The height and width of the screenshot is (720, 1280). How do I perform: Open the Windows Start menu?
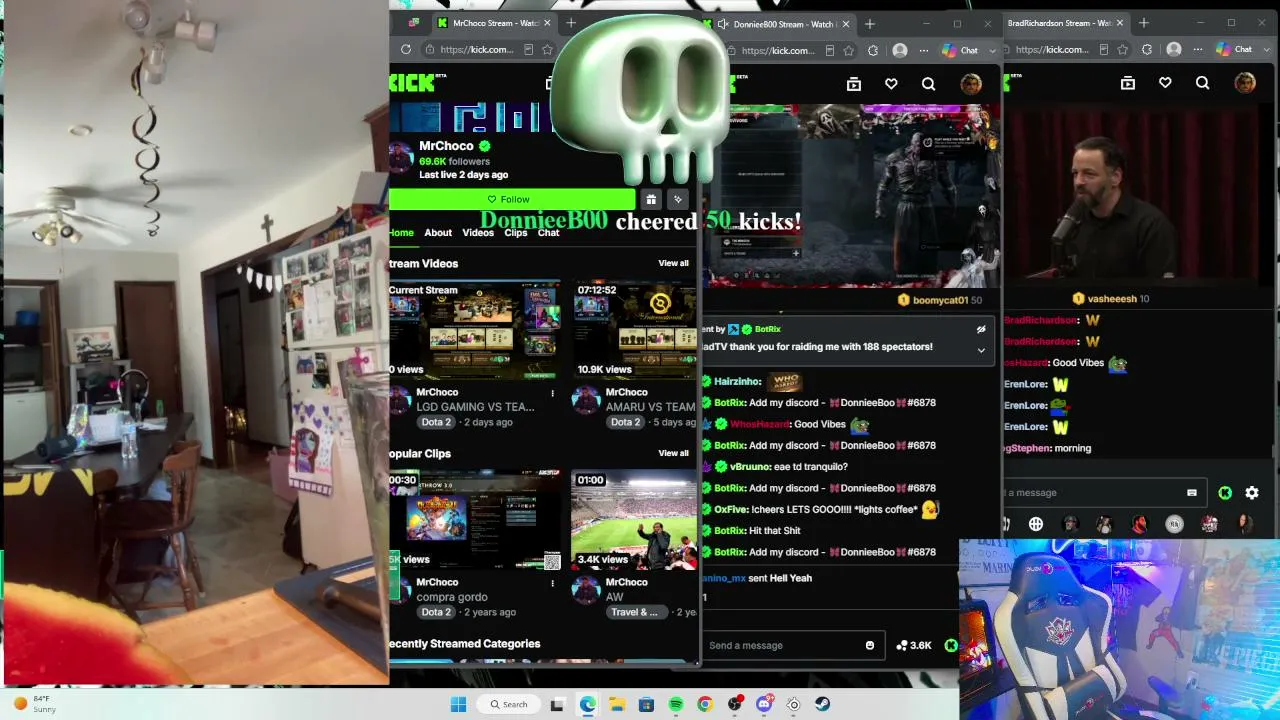click(x=458, y=704)
